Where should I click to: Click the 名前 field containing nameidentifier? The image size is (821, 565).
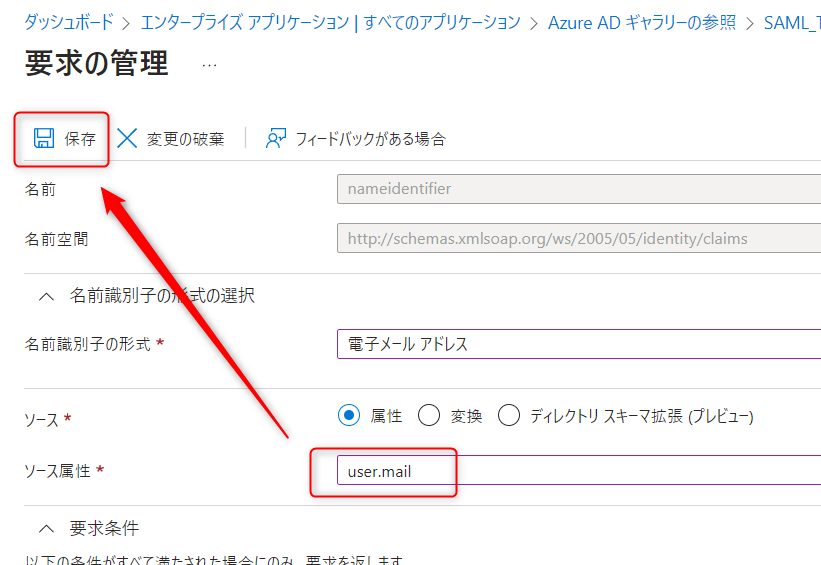pos(578,188)
